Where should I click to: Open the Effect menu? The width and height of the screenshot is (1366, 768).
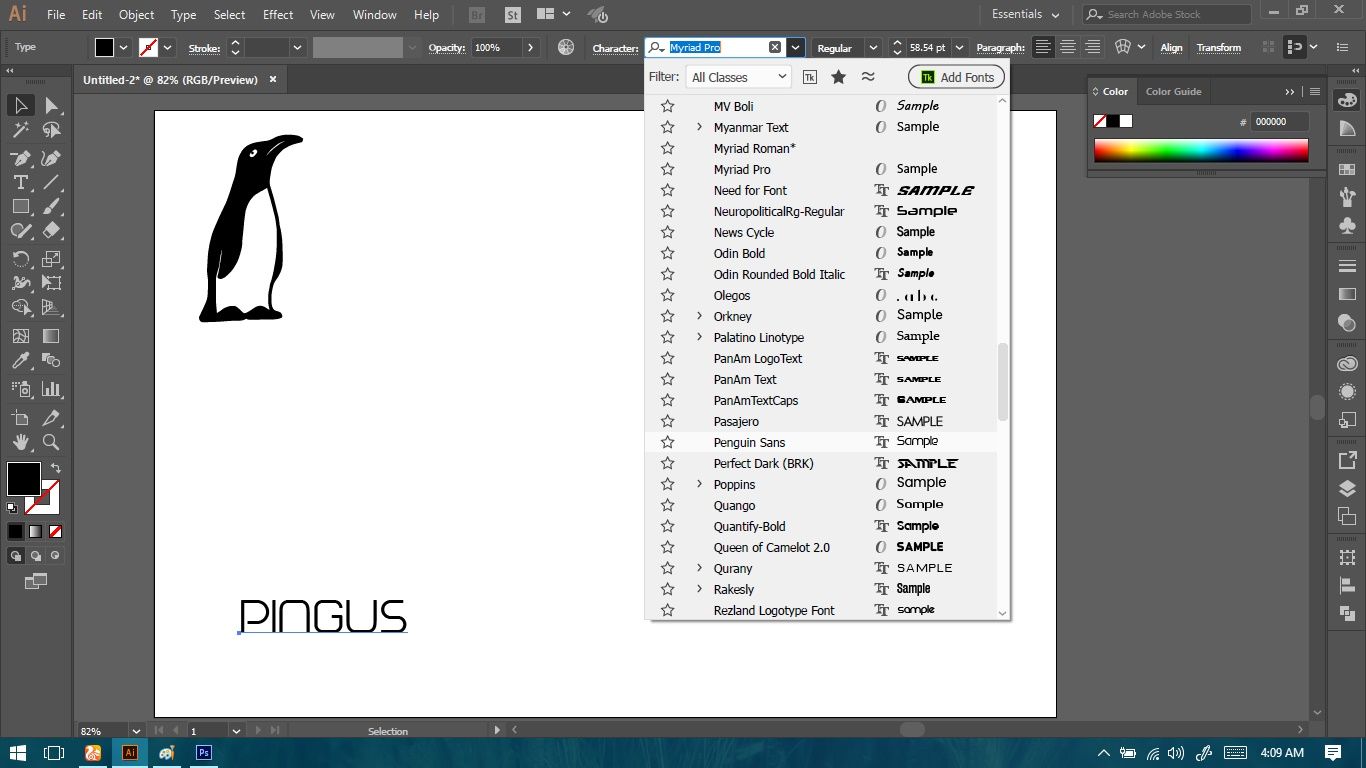click(278, 15)
